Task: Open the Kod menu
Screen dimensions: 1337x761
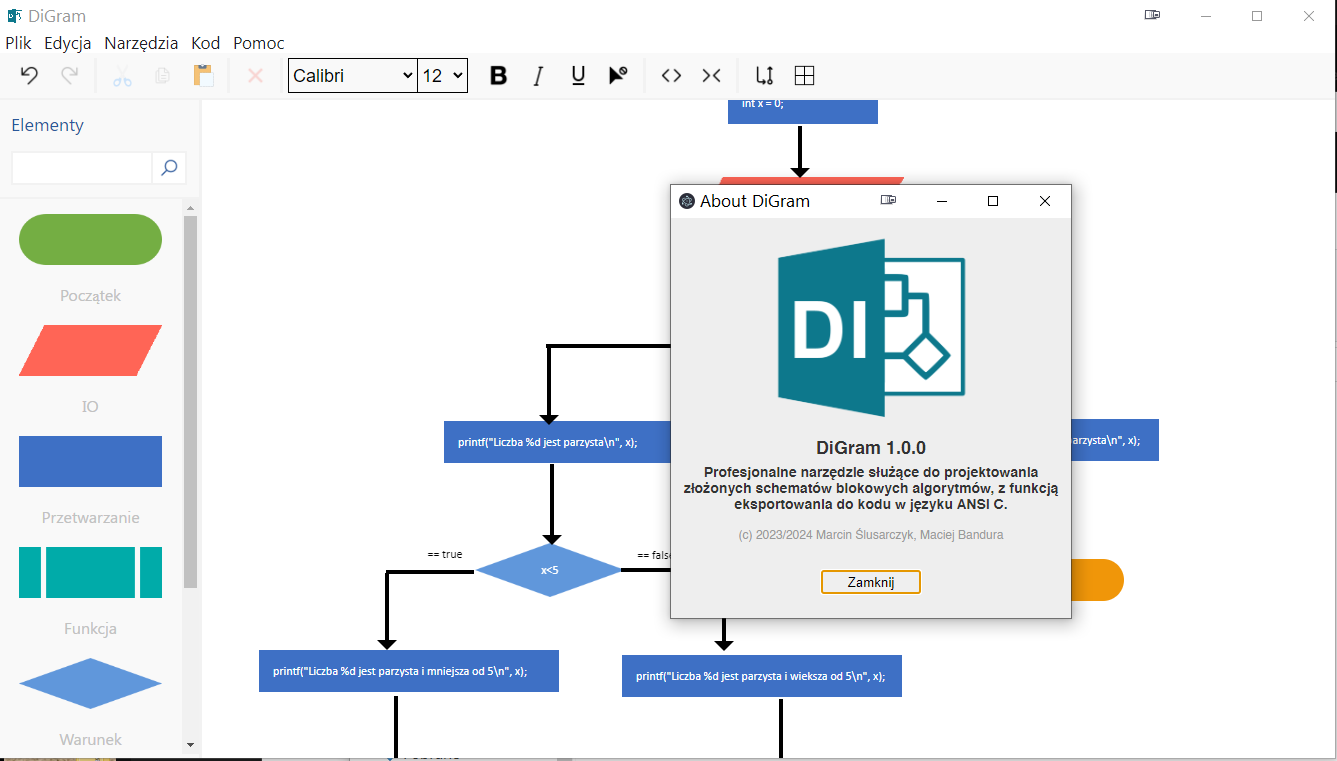Action: (206, 43)
